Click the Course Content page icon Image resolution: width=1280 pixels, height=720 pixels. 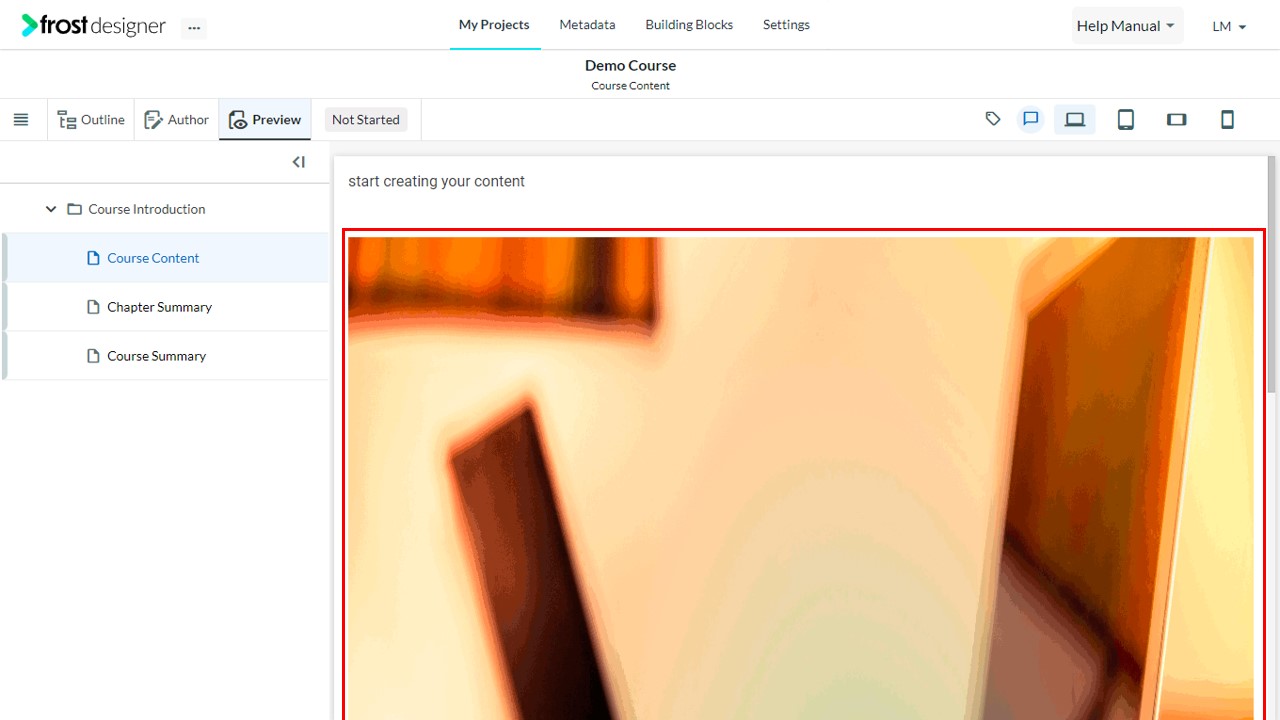tap(94, 258)
